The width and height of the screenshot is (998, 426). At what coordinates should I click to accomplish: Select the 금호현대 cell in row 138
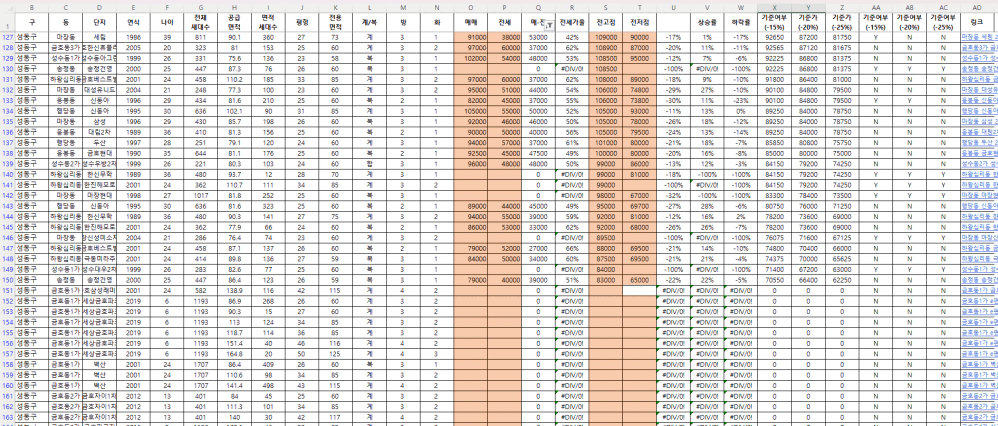99,152
